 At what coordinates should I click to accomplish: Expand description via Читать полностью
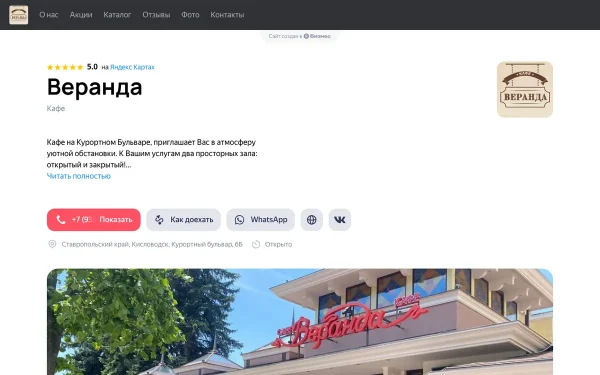(78, 176)
